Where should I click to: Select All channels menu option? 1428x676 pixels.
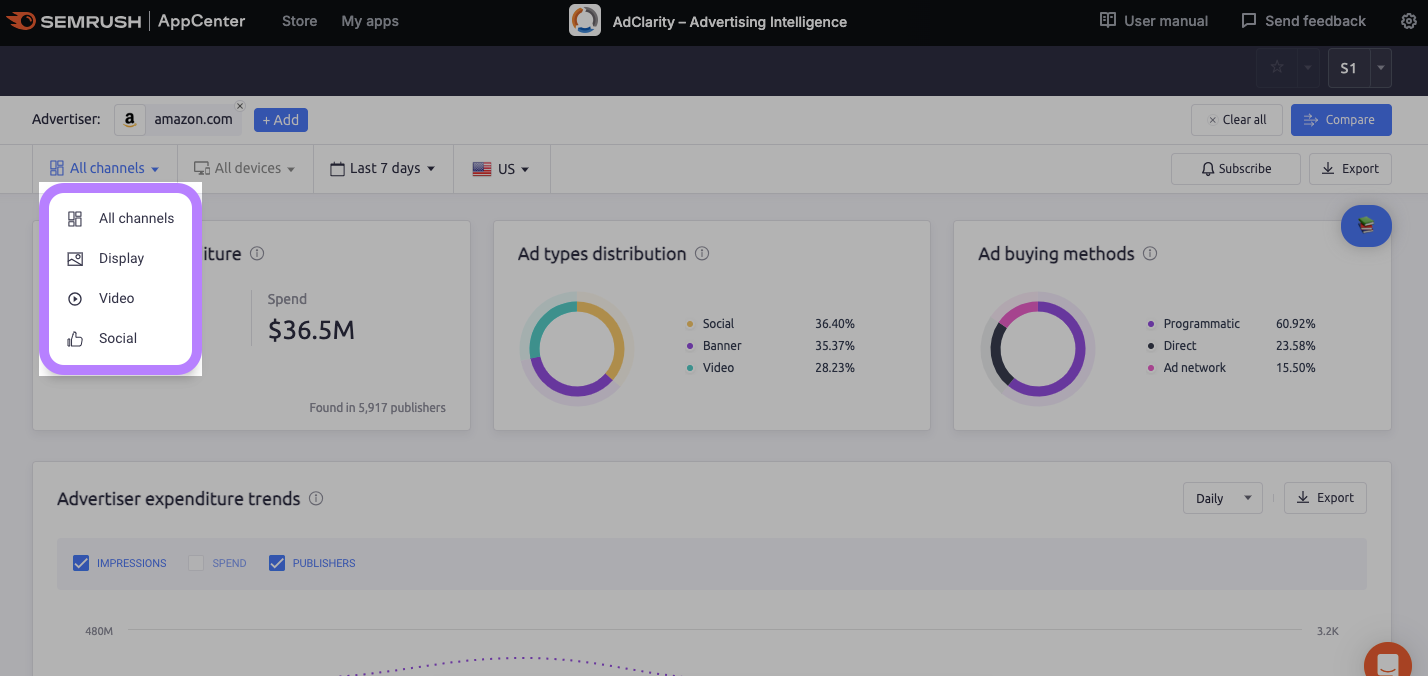120,218
